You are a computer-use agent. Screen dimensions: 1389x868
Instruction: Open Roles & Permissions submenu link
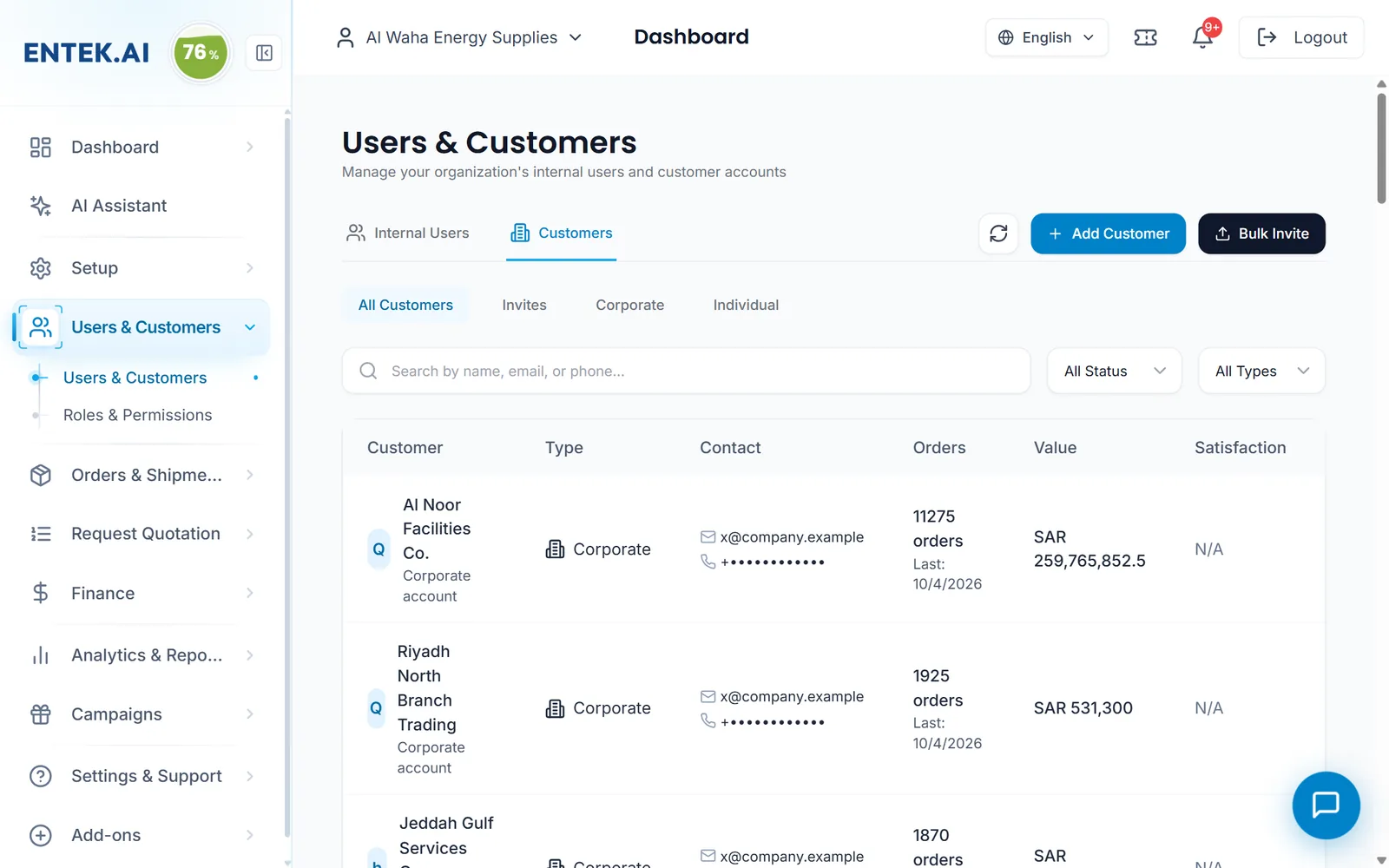(137, 415)
